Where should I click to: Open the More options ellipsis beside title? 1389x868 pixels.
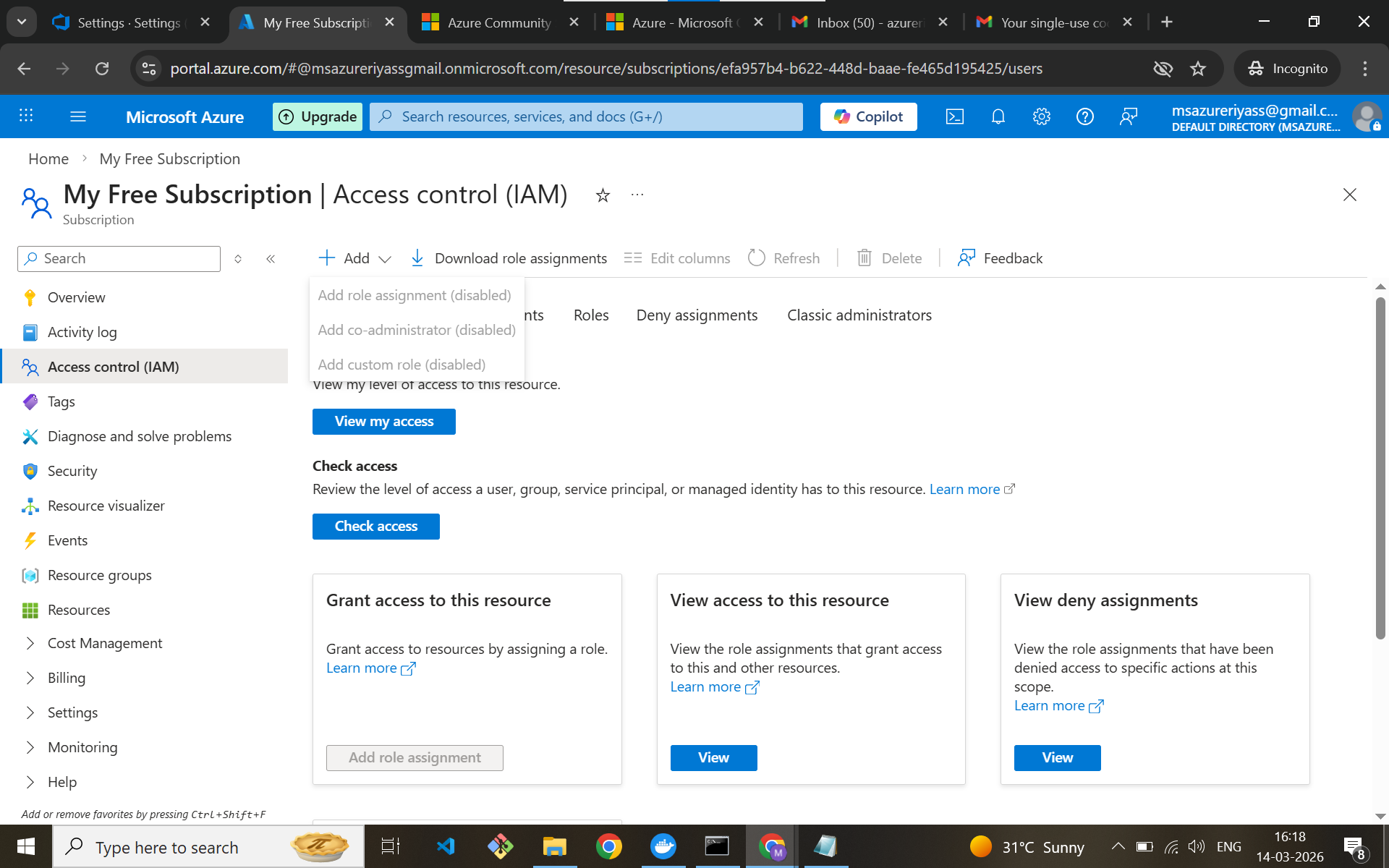[637, 195]
